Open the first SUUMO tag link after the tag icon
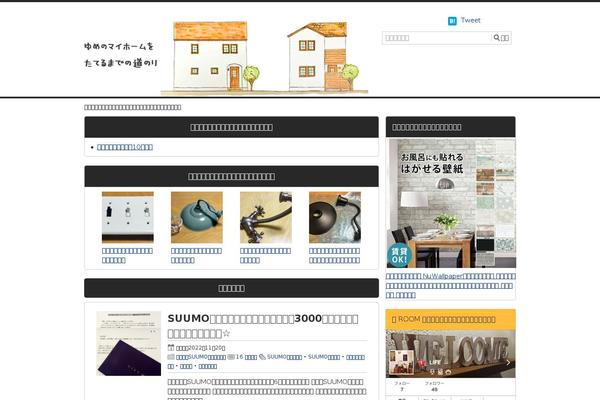600x400 pixels. tap(284, 357)
